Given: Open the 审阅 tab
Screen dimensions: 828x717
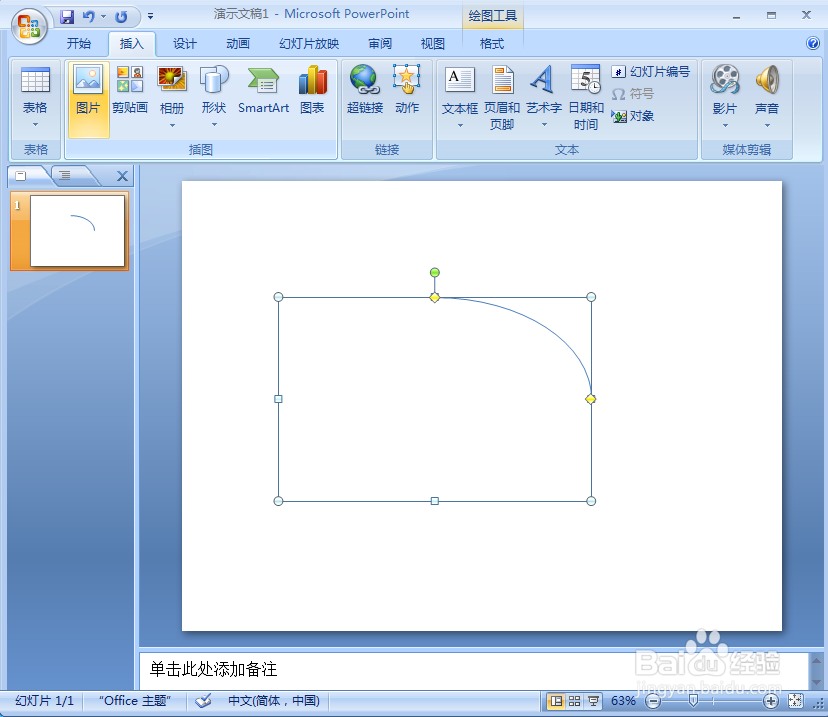Looking at the screenshot, I should [380, 44].
